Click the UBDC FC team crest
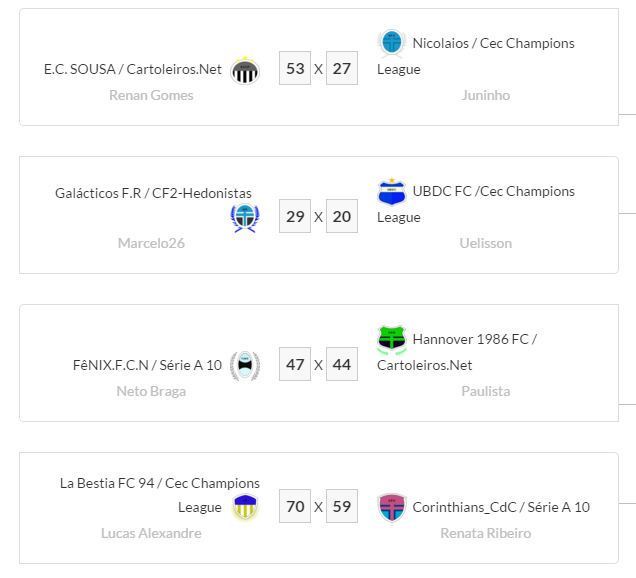This screenshot has width=636, height=578. (x=391, y=191)
